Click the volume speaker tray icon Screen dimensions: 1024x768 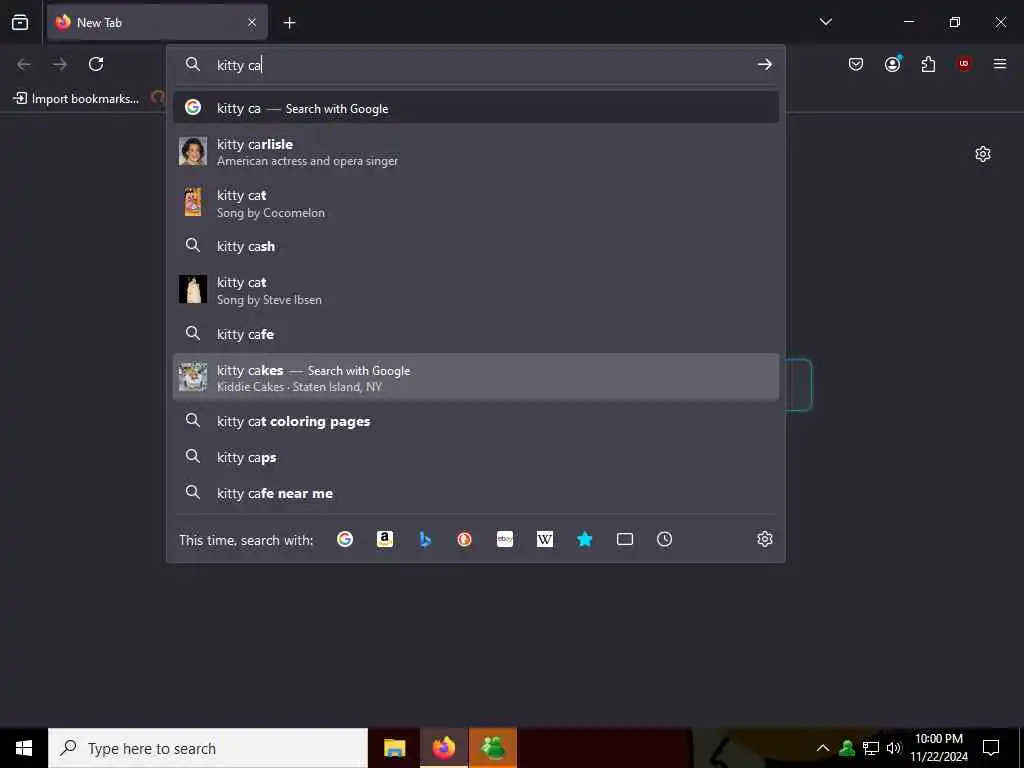tap(894, 748)
